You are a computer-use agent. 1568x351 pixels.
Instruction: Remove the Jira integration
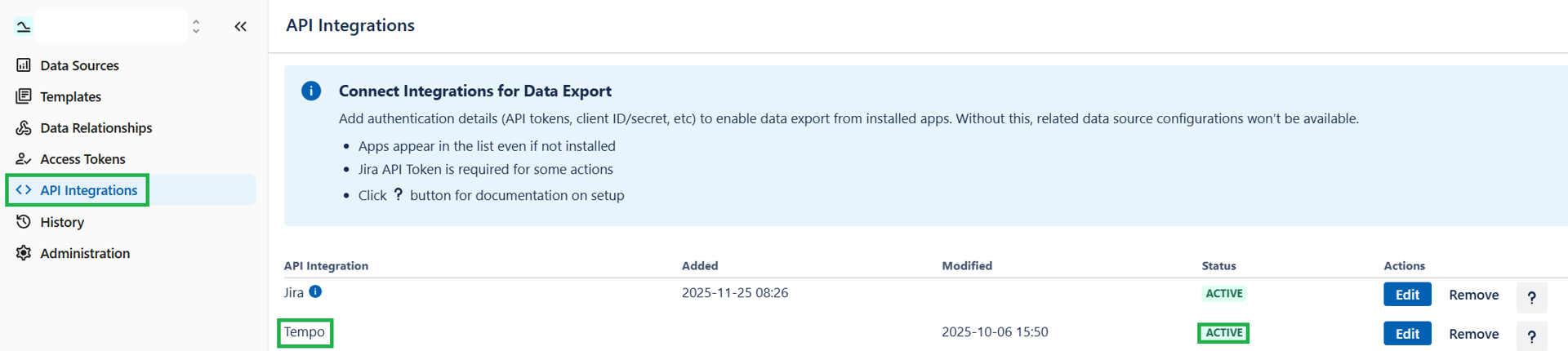1473,295
